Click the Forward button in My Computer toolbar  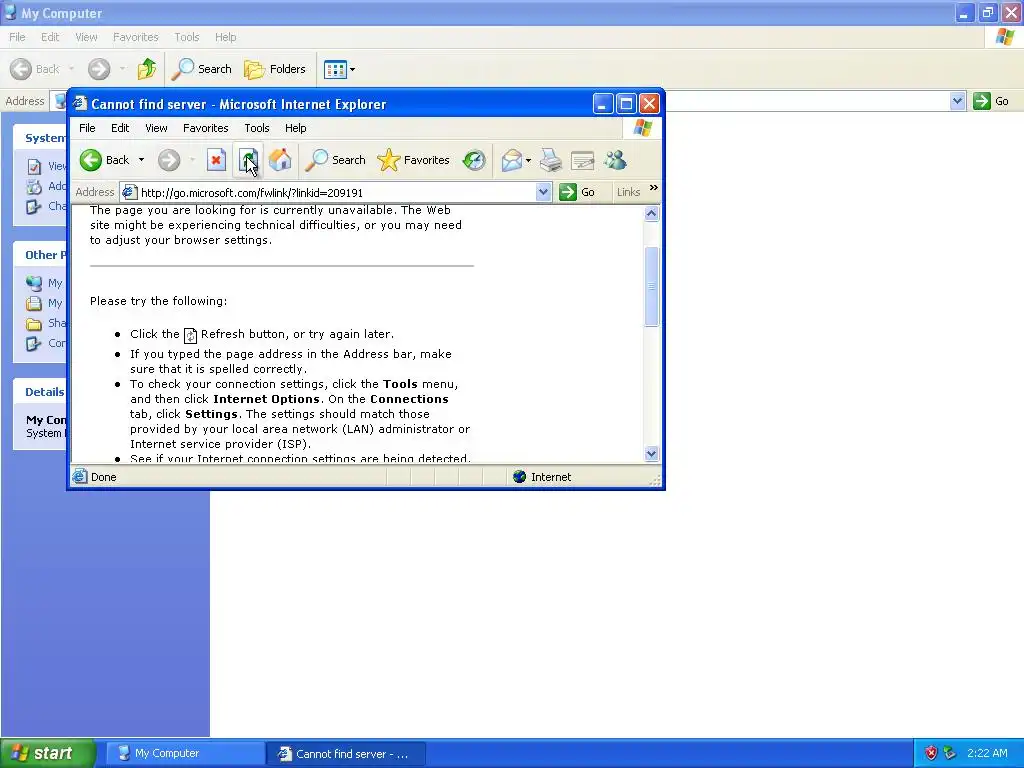[x=99, y=69]
